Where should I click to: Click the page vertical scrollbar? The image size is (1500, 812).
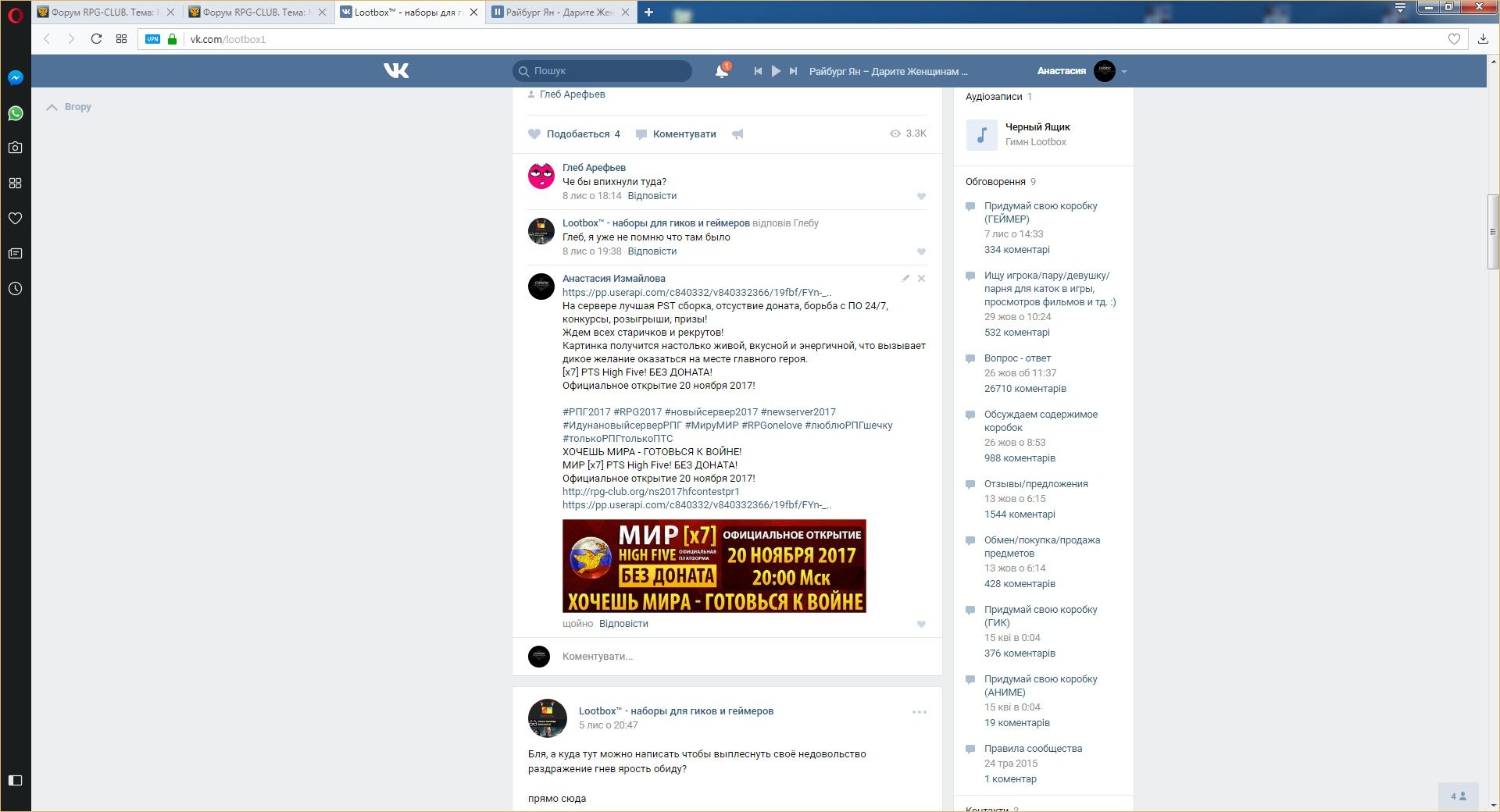[1492, 231]
